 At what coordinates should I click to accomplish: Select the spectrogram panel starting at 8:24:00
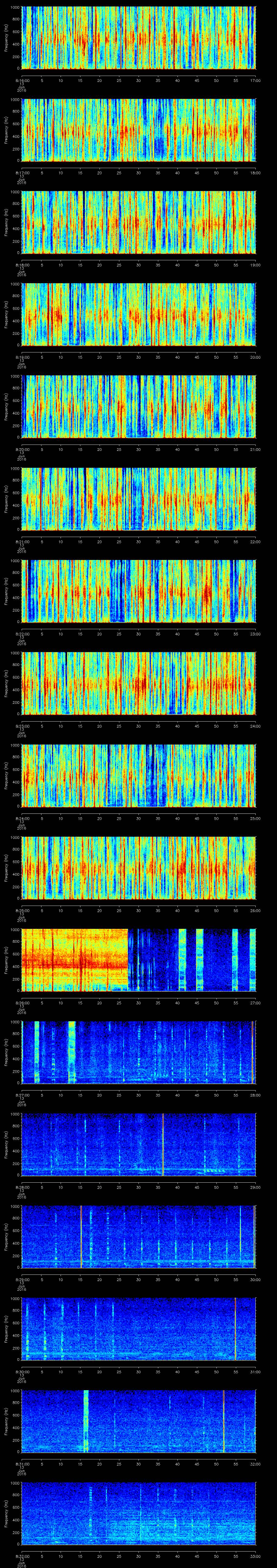[x=139, y=775]
